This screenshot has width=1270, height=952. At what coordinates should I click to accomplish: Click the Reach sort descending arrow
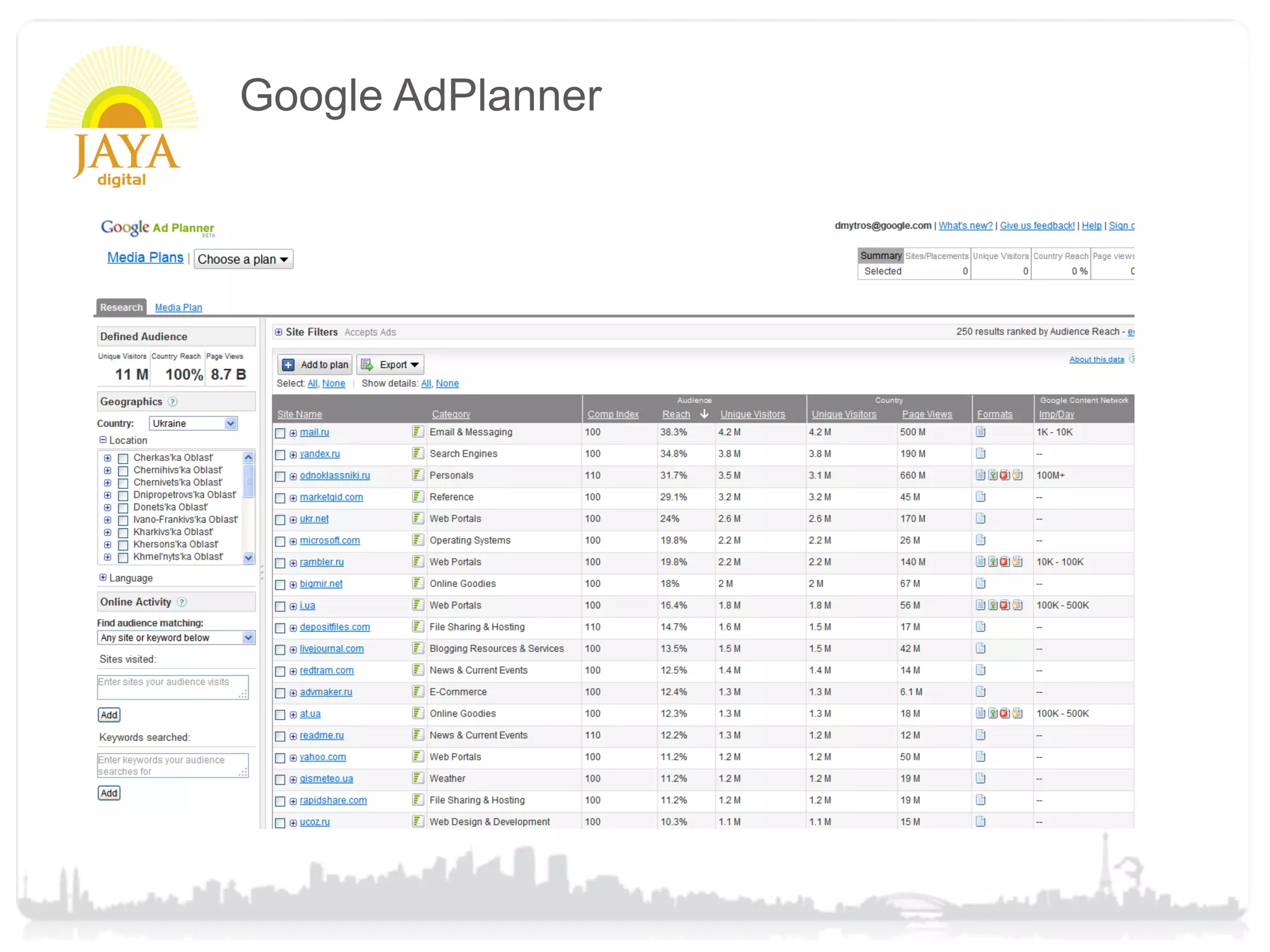704,413
